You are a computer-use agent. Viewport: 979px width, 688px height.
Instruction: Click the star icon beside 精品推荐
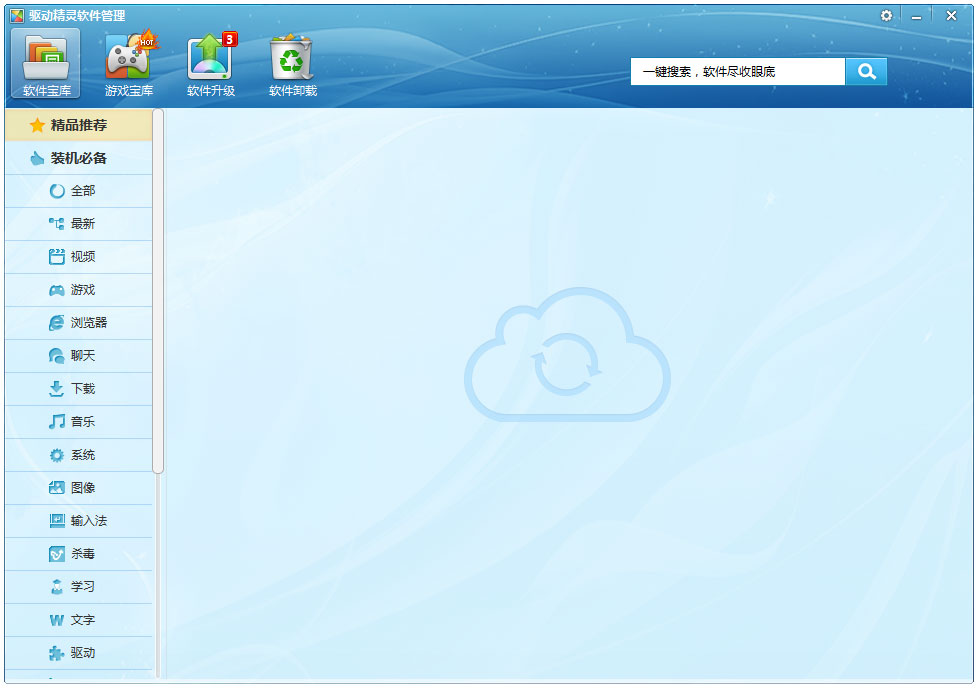pos(37,125)
